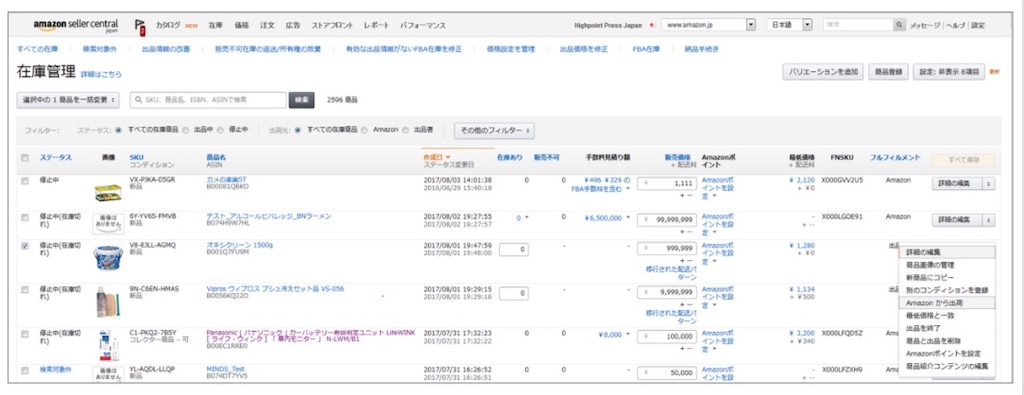Tick the select-all checkbox in table header
Screen dimensions: 1024x395
coord(25,158)
